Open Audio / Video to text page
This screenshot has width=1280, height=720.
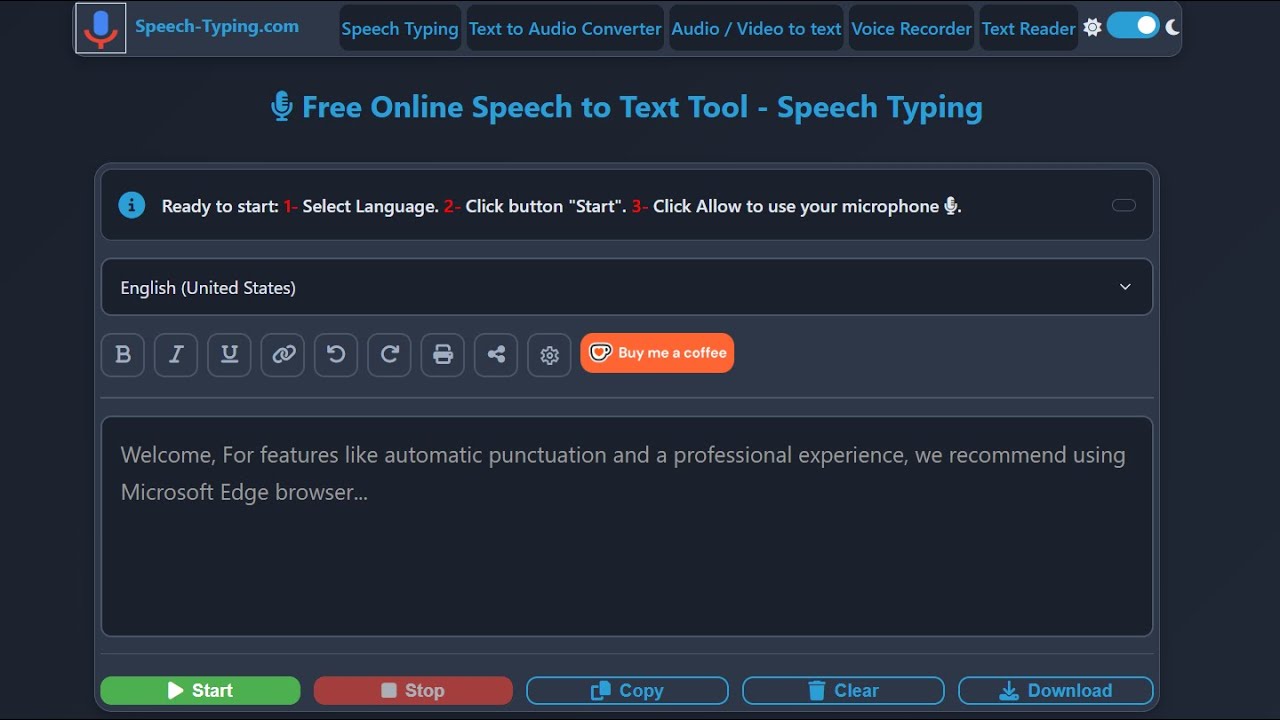[x=756, y=28]
